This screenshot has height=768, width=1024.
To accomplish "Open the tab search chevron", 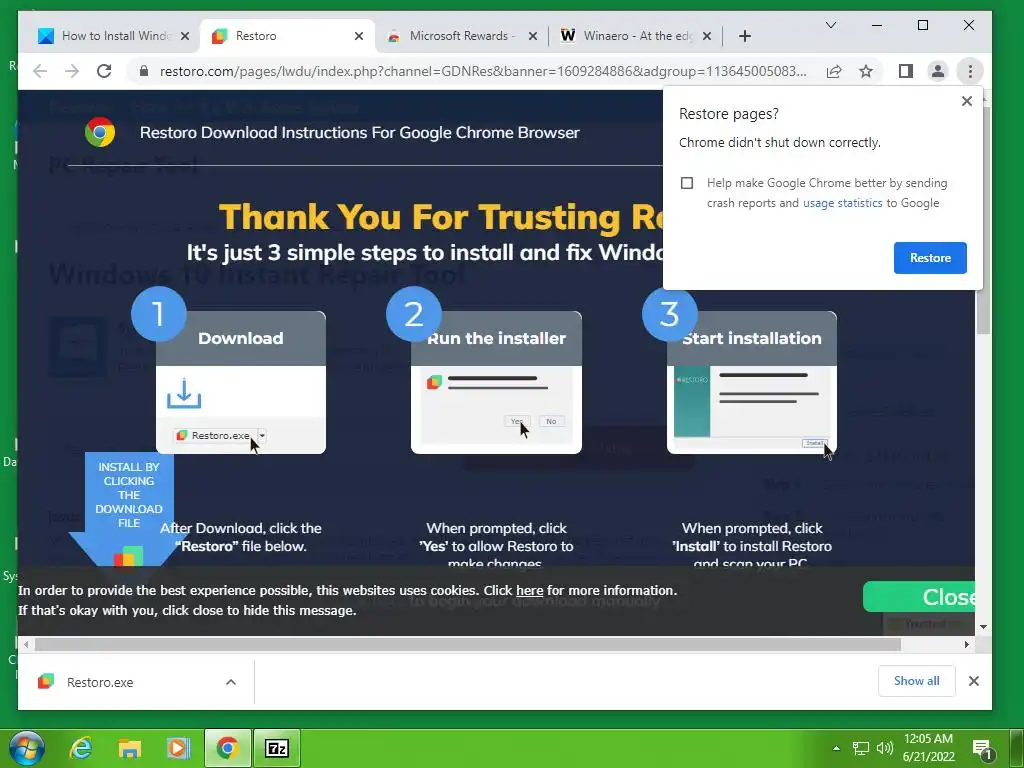I will click(831, 25).
